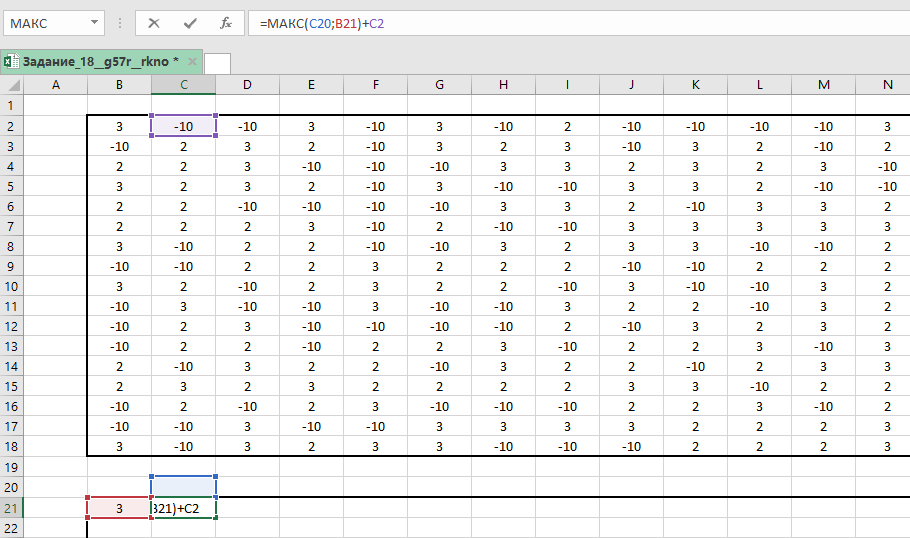
Task: Select column N header
Action: tap(887, 85)
